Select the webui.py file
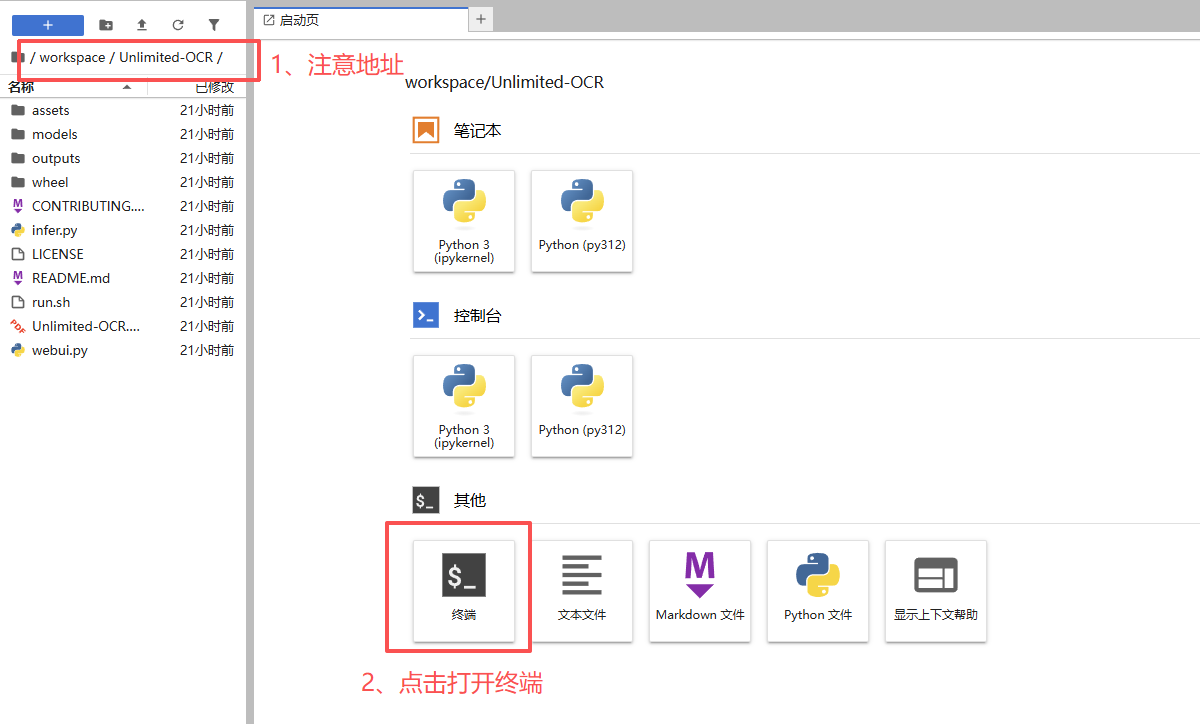 122,350
